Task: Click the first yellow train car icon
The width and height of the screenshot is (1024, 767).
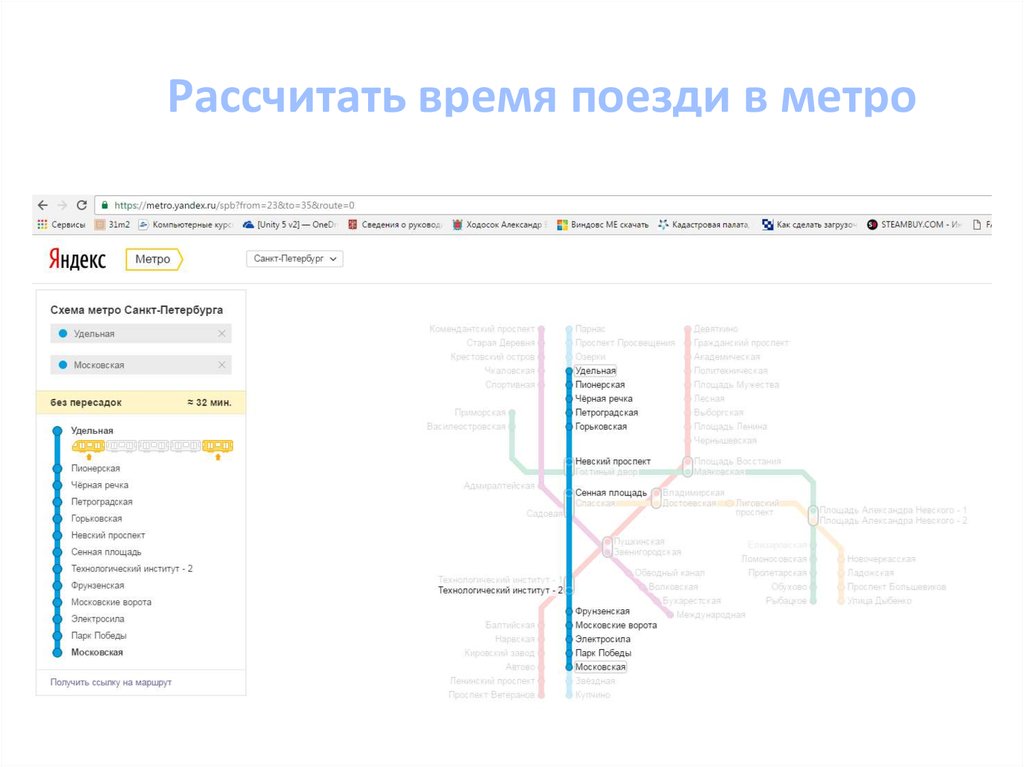Action: click(x=90, y=445)
